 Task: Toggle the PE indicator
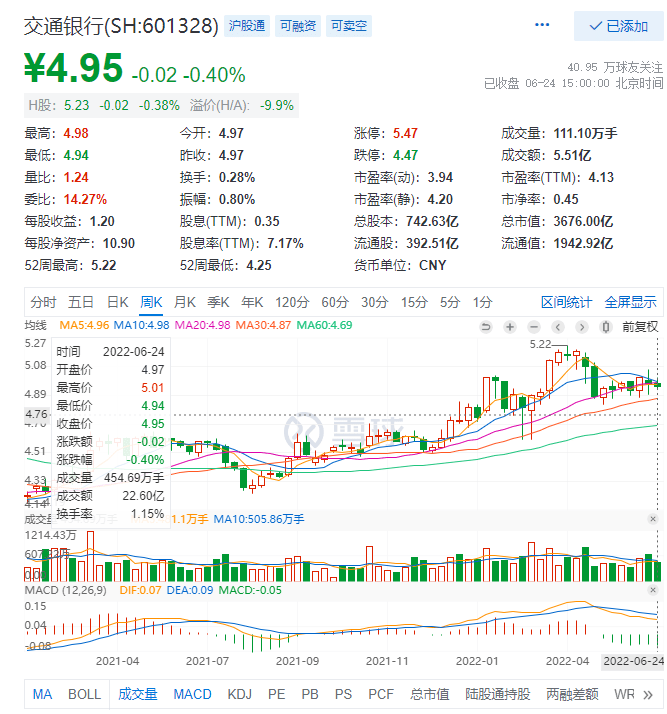point(276,694)
